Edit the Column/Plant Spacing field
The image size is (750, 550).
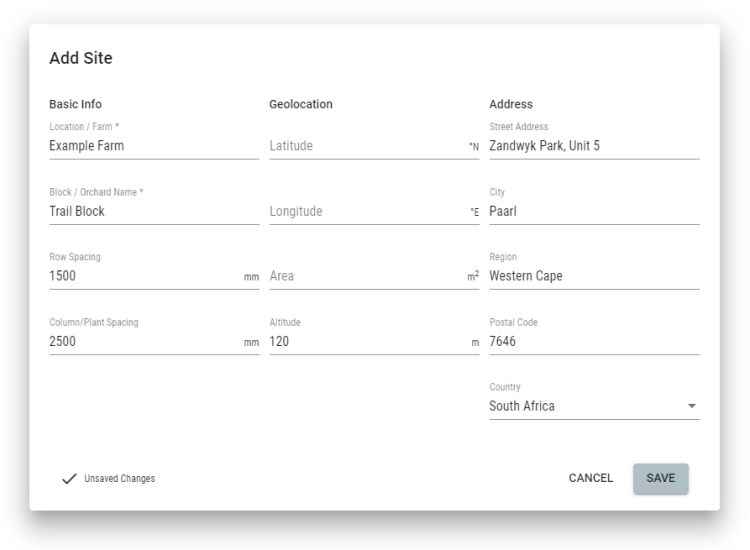point(143,341)
